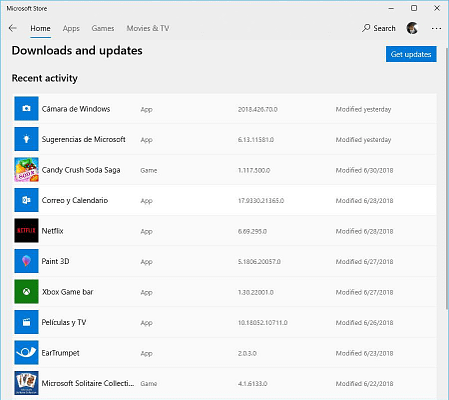Click the Downloads and updates heading
The height and width of the screenshot is (400, 449).
(77, 50)
